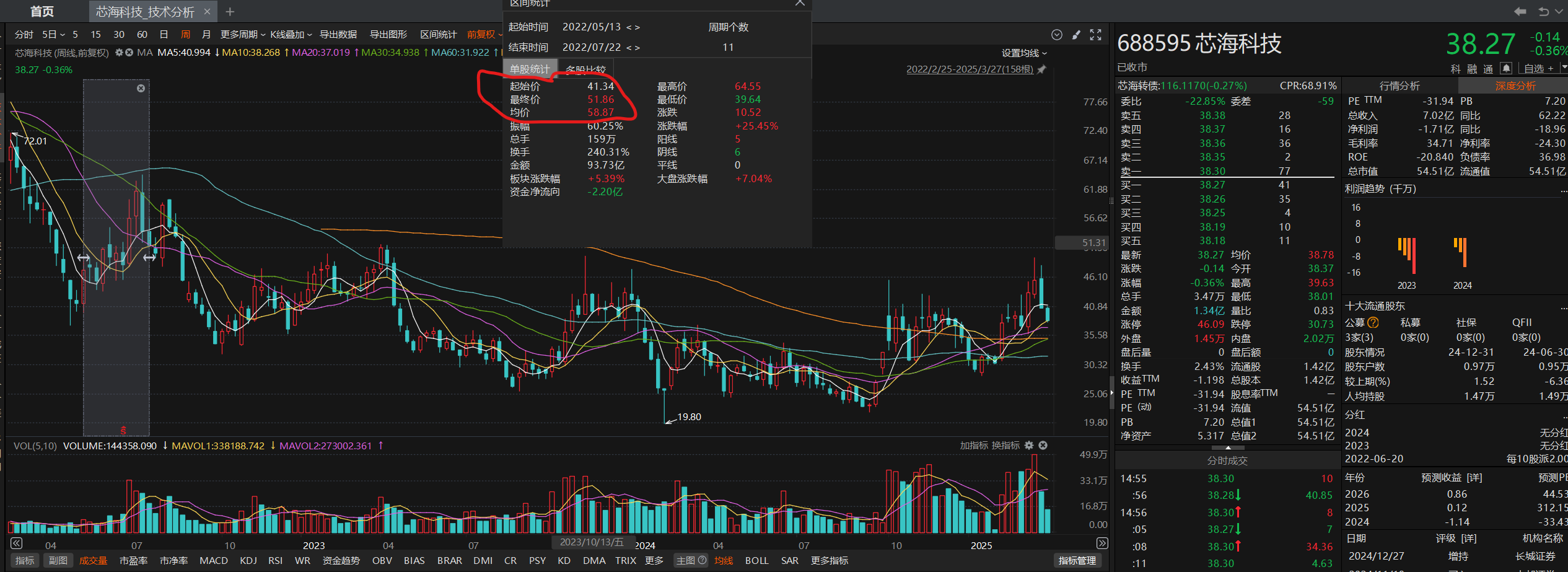Click the 2022/2/25-2025/3/27(158根) range link
The width and height of the screenshot is (1568, 572).
tap(970, 69)
